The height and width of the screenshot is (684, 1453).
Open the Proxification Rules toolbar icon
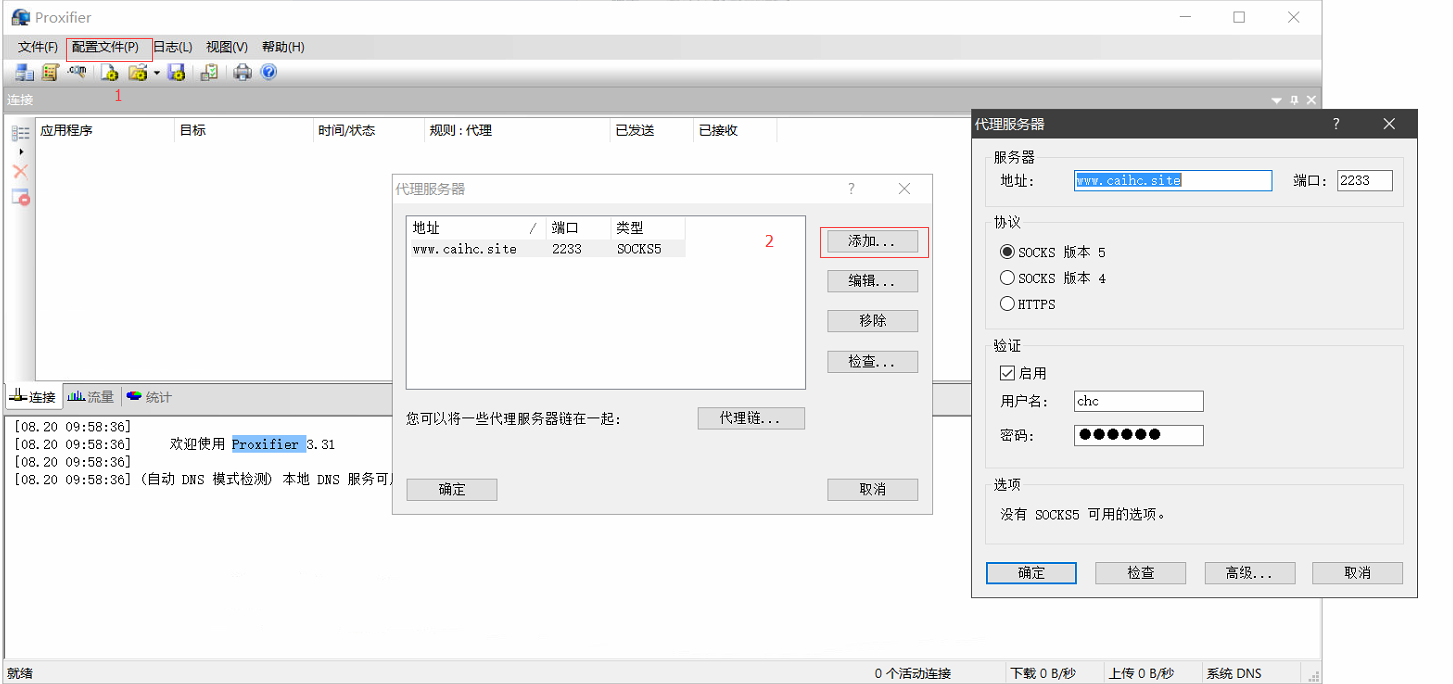[x=50, y=72]
